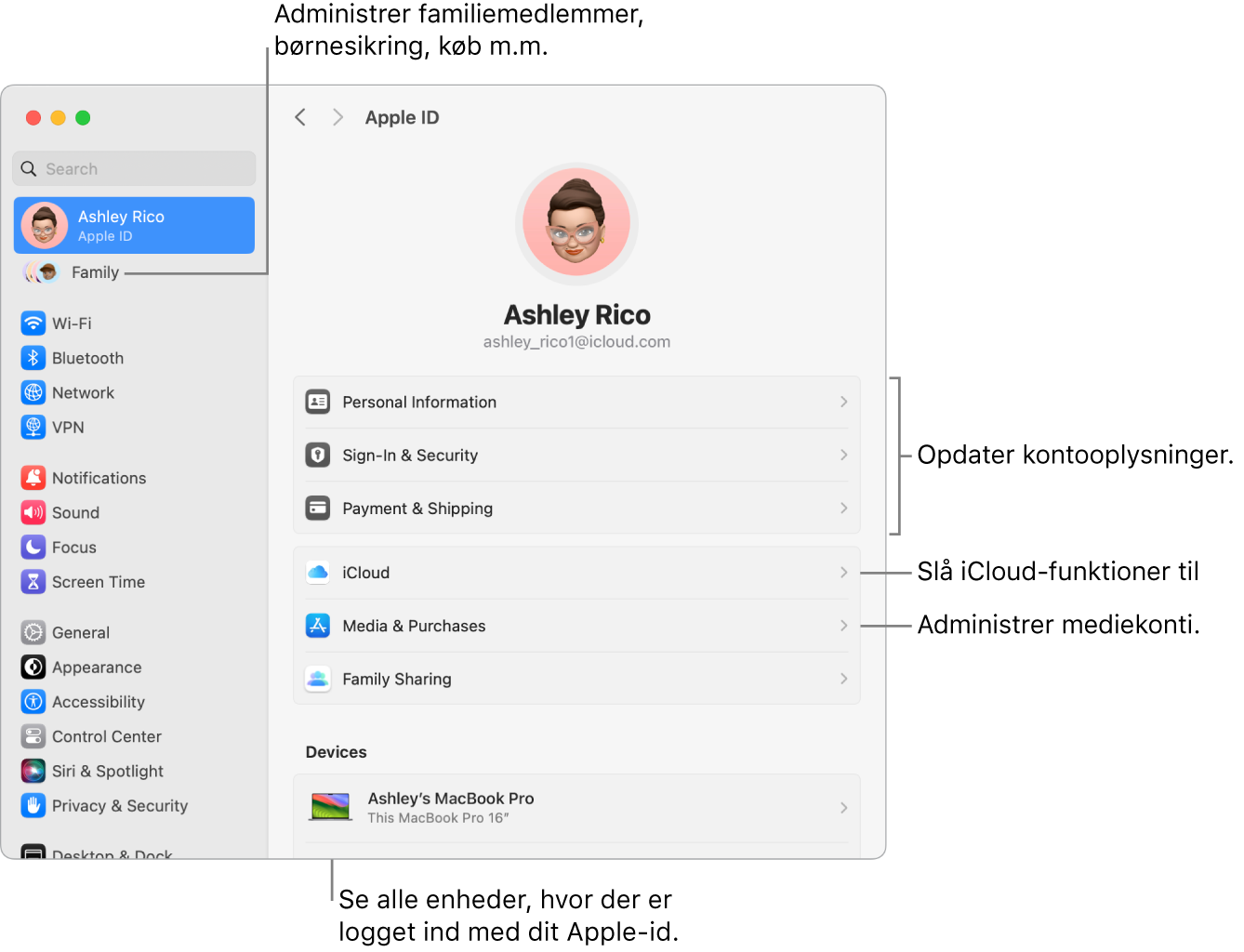Click the General label in sidebar
This screenshot has width=1244, height=952.
[81, 632]
